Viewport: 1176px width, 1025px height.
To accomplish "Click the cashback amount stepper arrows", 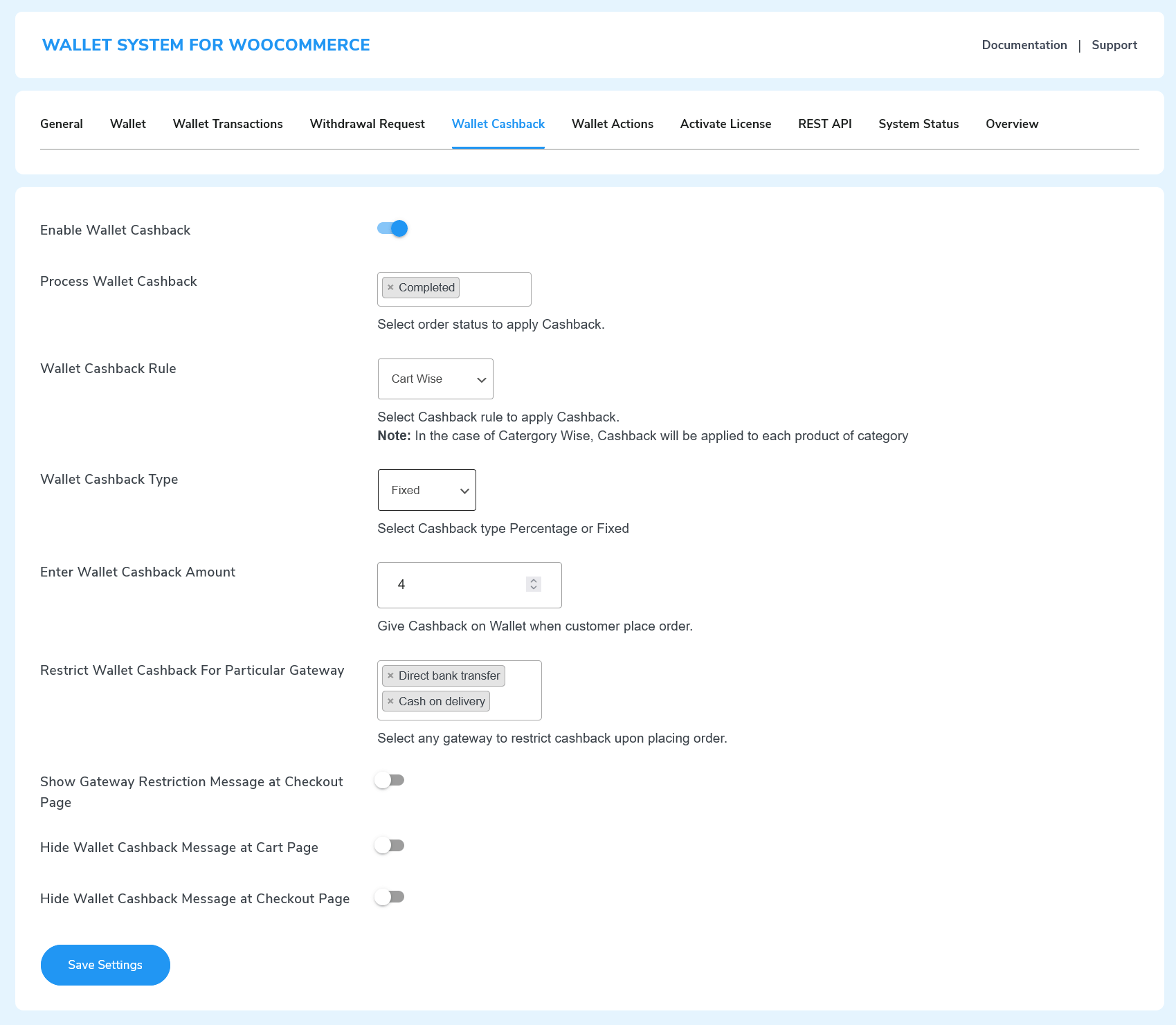I will [533, 584].
